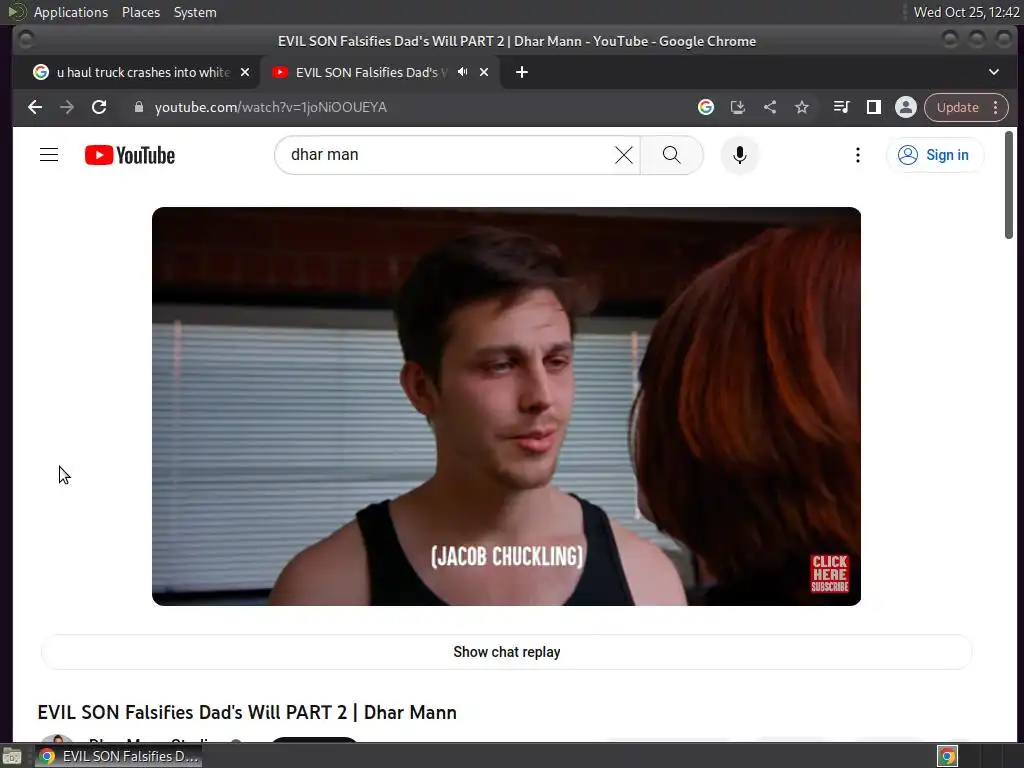The height and width of the screenshot is (768, 1024).
Task: Click the Chrome icon in the bottom tray
Action: point(947,756)
